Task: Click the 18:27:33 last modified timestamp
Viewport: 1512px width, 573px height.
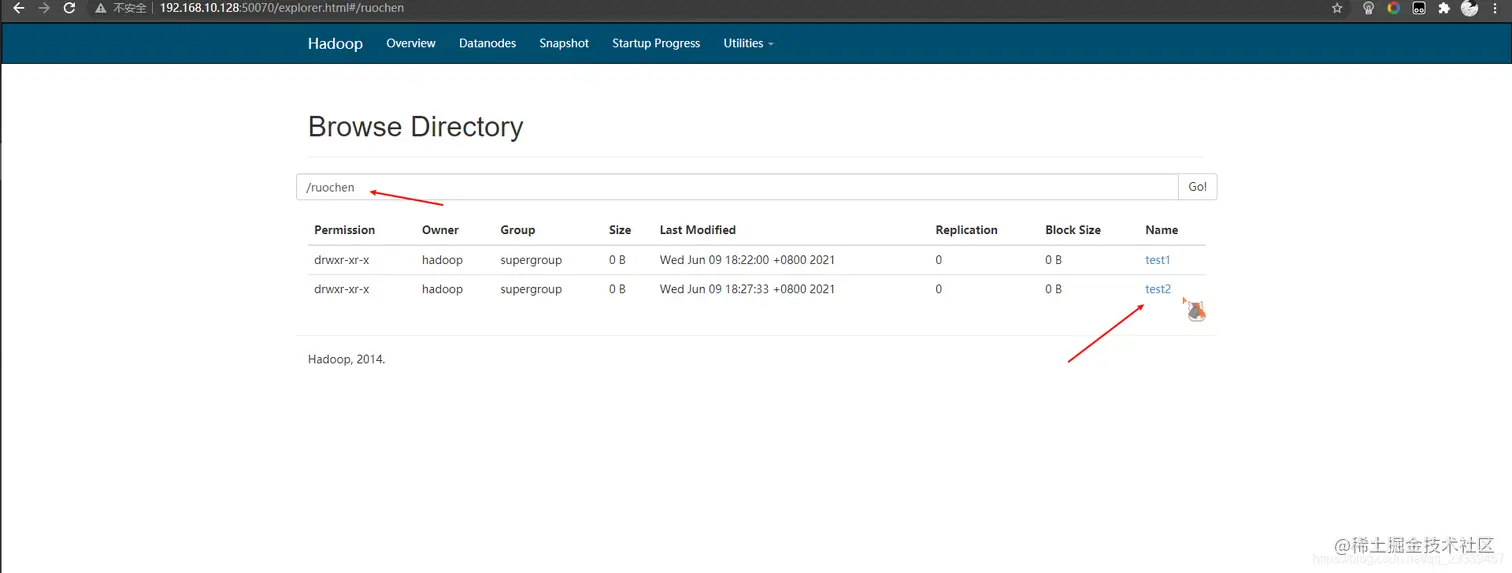Action: point(747,289)
